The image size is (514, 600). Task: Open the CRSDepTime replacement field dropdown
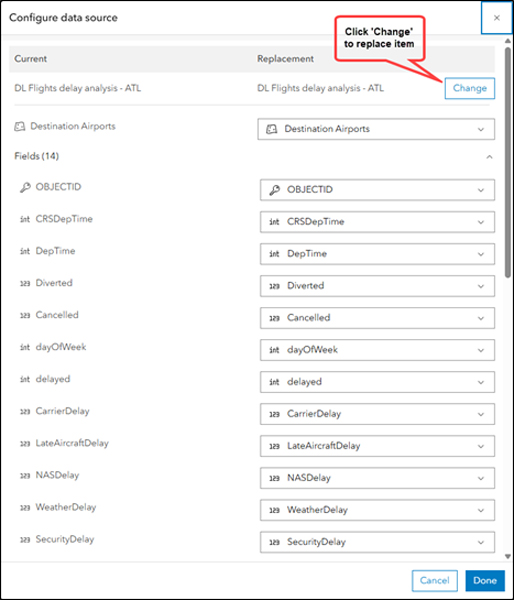pos(377,222)
